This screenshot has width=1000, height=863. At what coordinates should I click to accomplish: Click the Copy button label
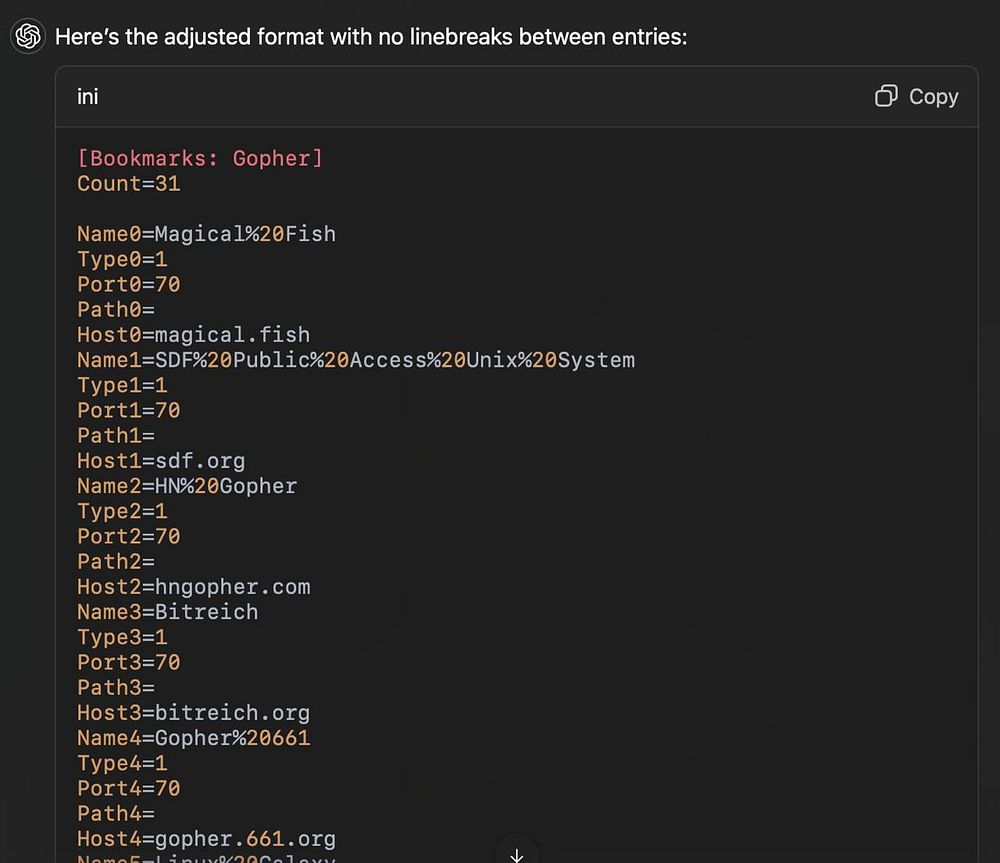click(933, 97)
